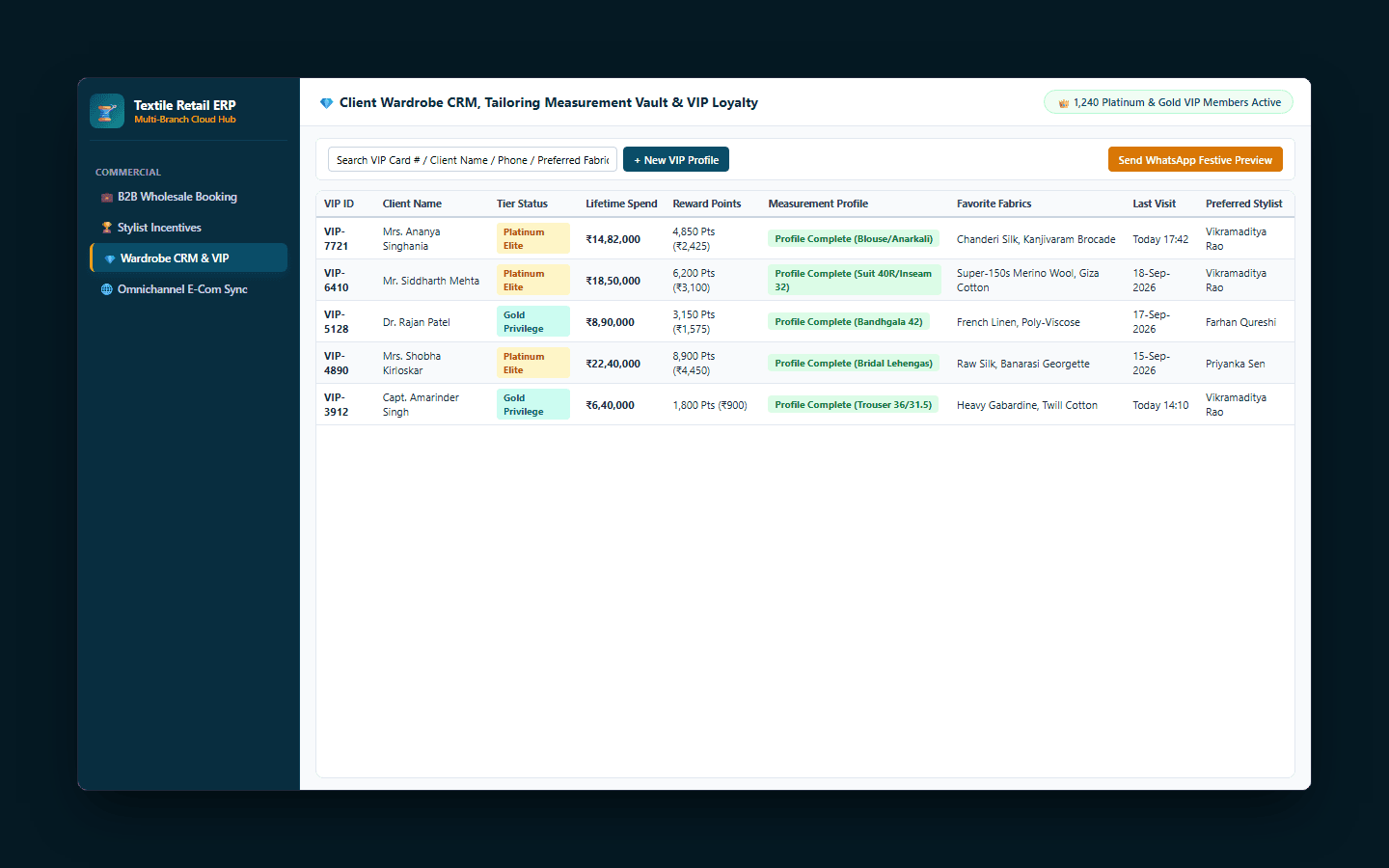Click Capt. Amarinder Singh's name

pos(421,405)
